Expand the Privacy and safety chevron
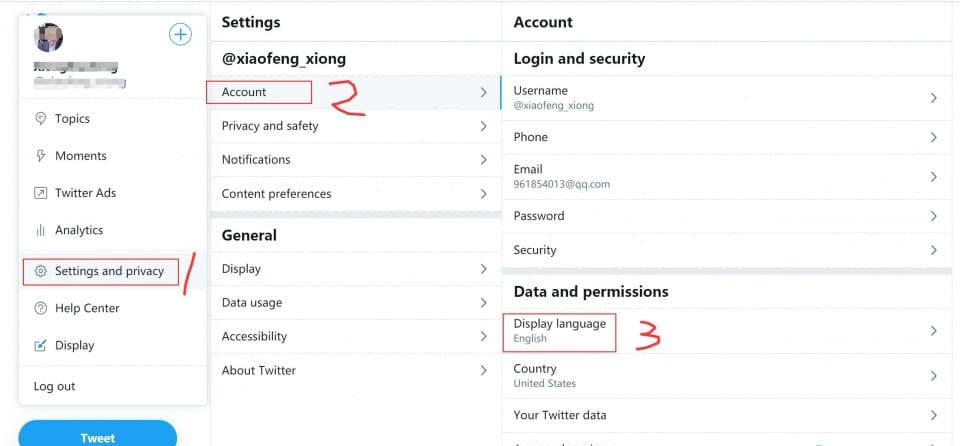The height and width of the screenshot is (446, 960). click(x=483, y=126)
